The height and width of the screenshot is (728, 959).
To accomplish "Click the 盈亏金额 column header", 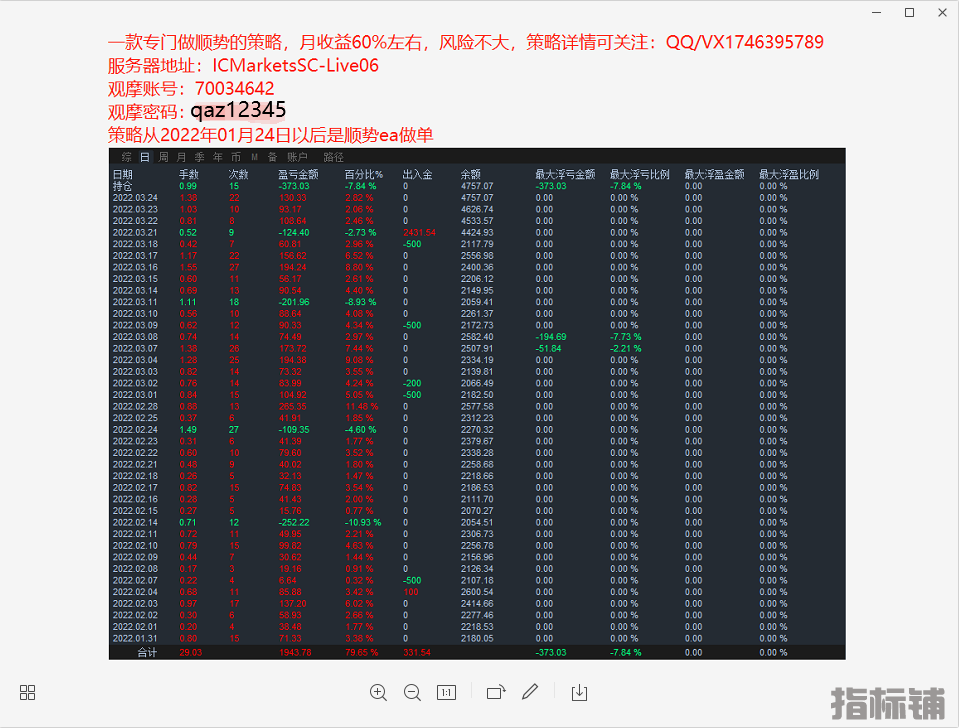I will (298, 174).
